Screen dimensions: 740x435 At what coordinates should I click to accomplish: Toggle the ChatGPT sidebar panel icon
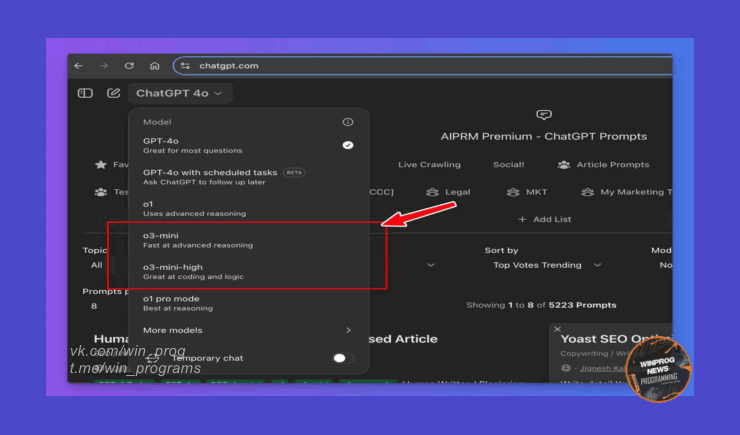[85, 93]
